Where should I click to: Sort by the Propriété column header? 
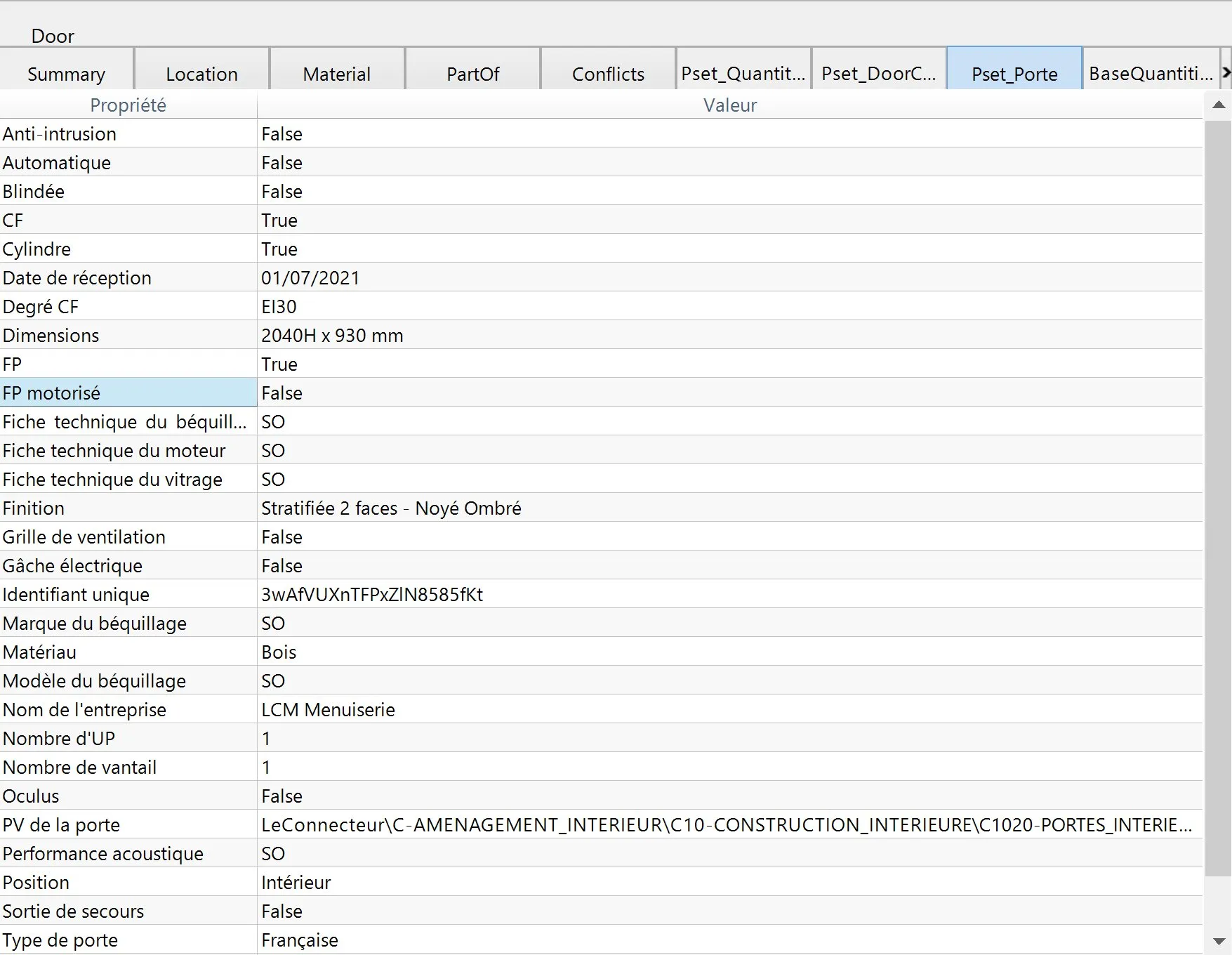(x=128, y=105)
